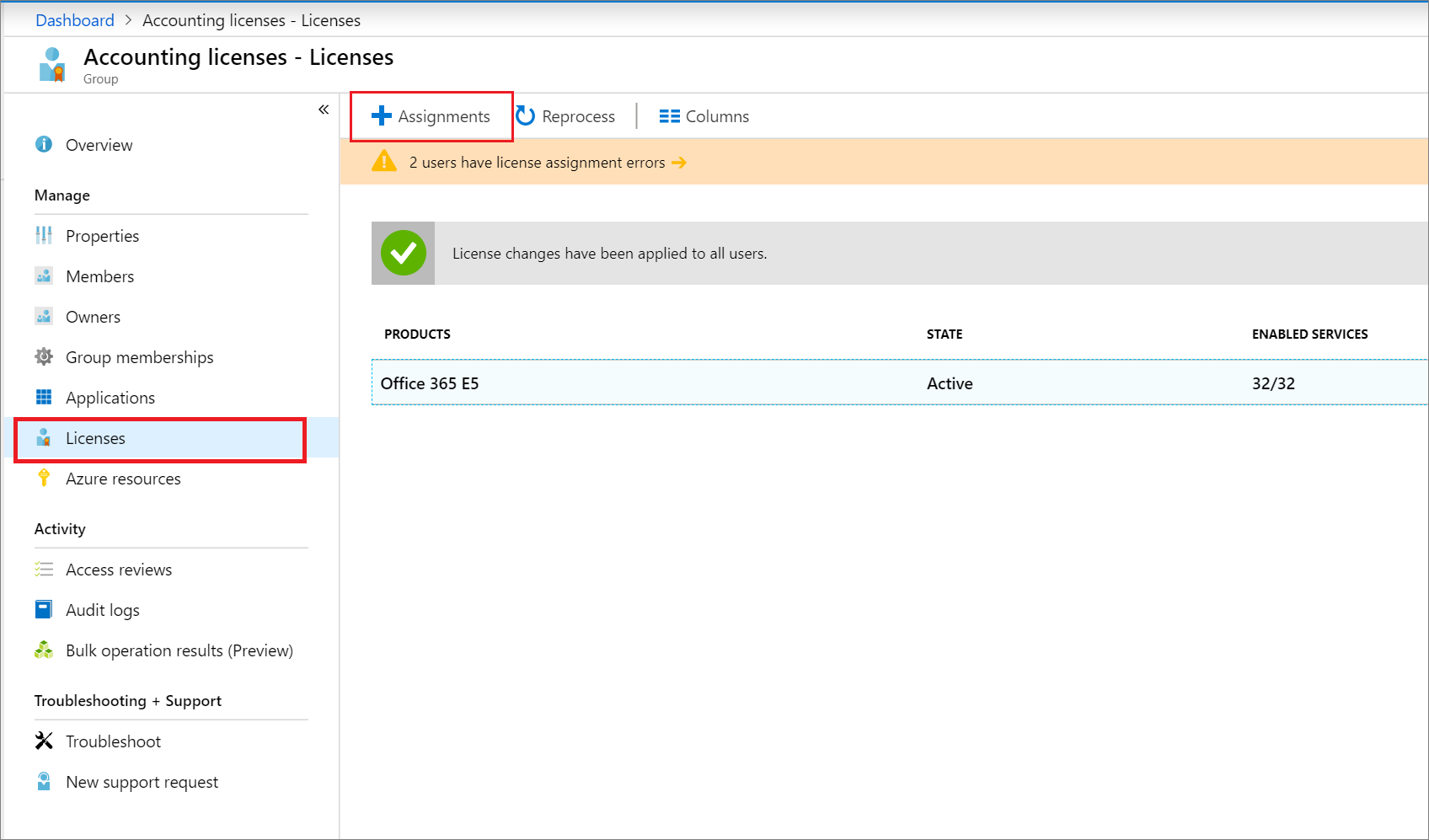Open Overview in the sidebar
The width and height of the screenshot is (1429, 840).
pyautogui.click(x=99, y=145)
